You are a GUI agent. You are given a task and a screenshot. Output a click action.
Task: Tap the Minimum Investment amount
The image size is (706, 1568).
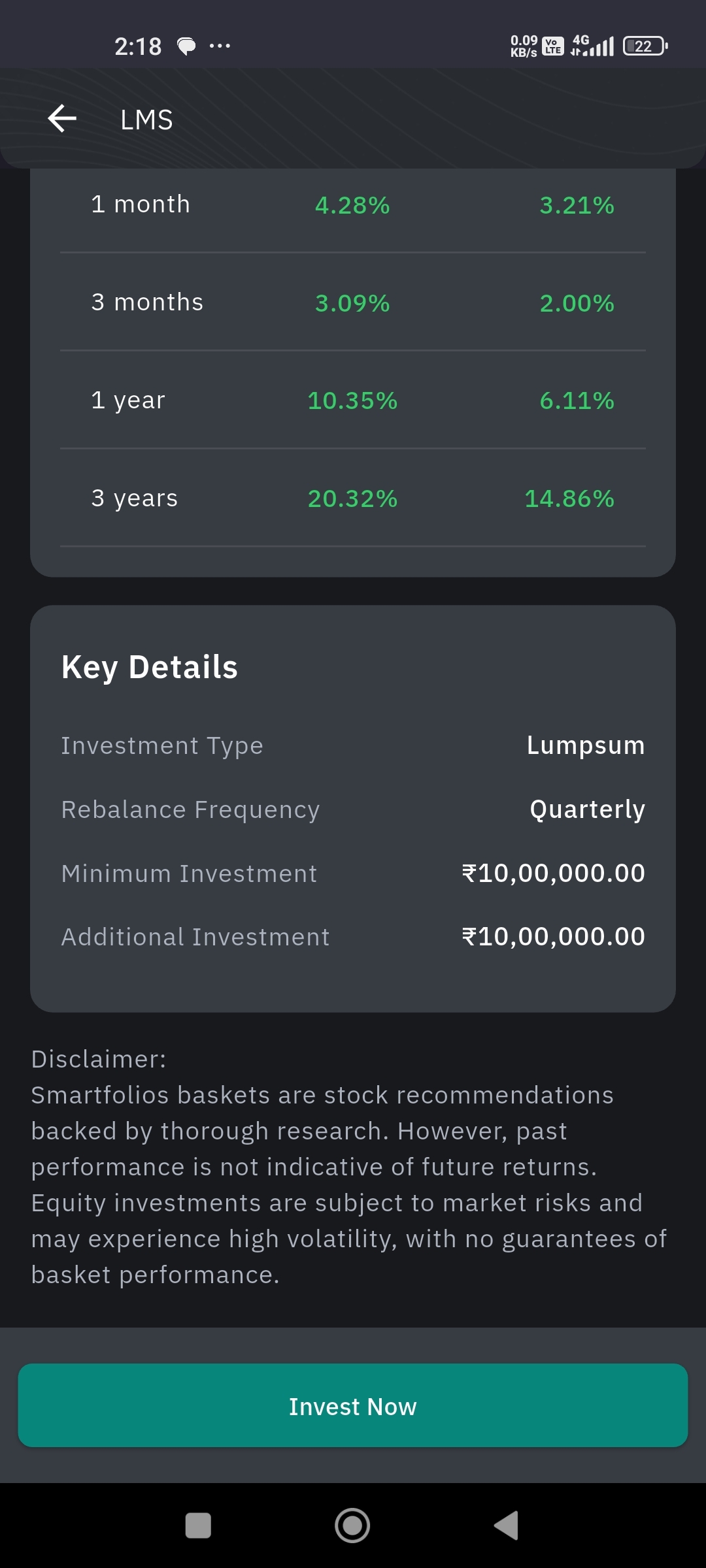[553, 874]
